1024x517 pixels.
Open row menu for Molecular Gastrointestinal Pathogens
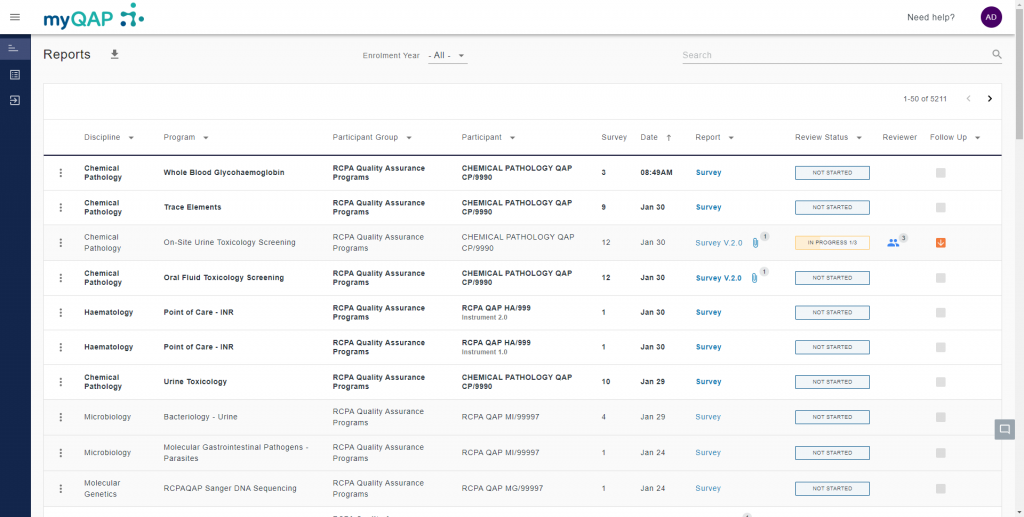coord(61,453)
